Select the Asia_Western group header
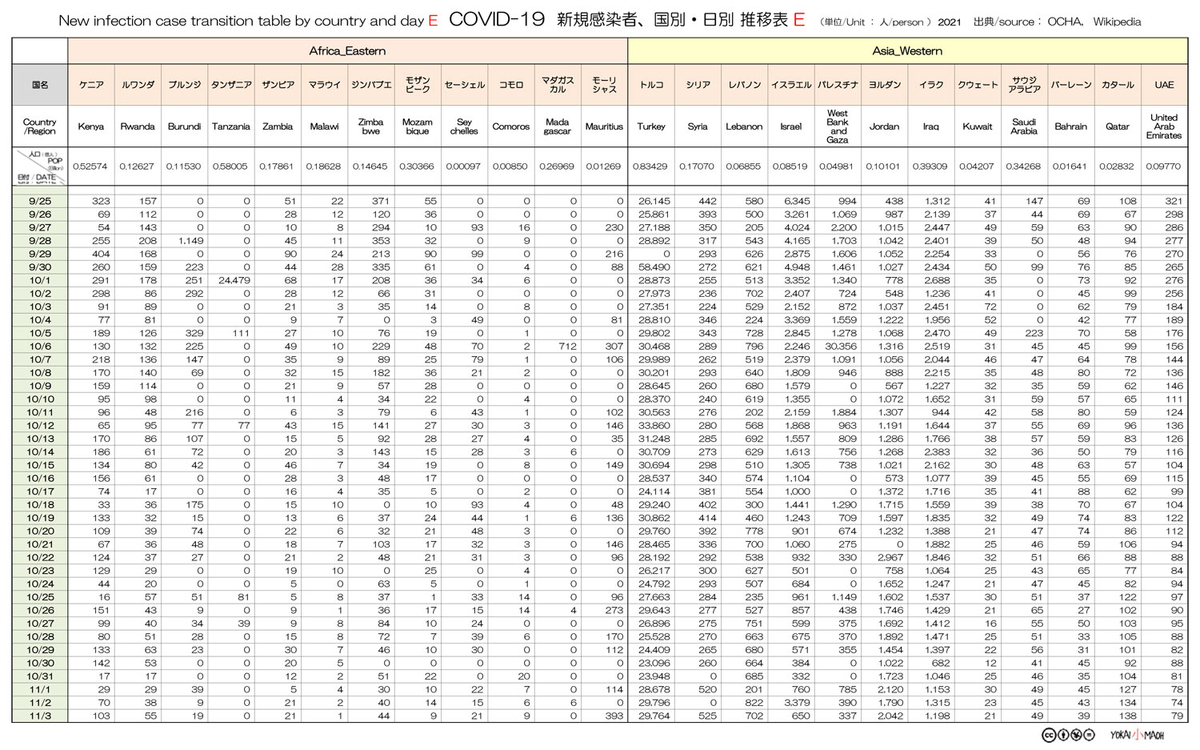This screenshot has width=1200, height=750. coord(908,49)
